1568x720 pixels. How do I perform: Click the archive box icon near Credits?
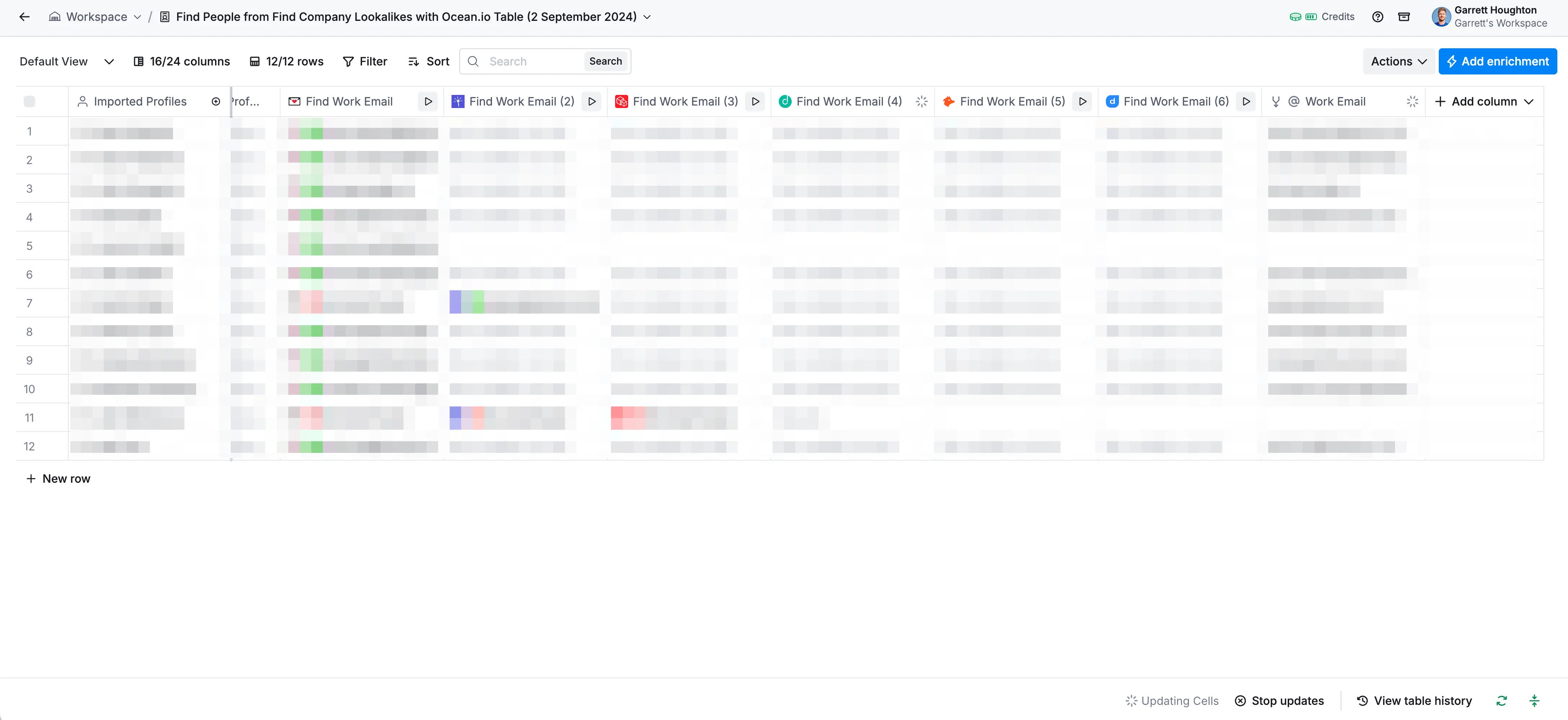click(x=1404, y=16)
